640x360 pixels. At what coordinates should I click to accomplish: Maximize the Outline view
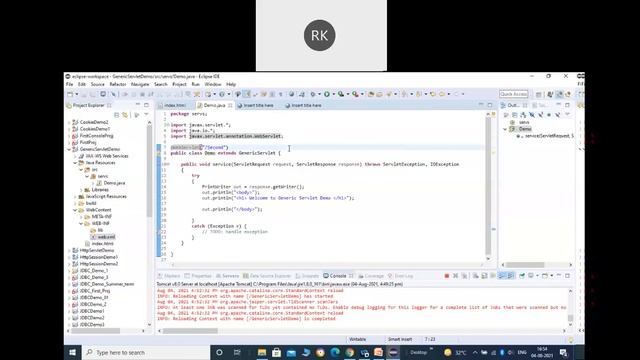coord(567,105)
